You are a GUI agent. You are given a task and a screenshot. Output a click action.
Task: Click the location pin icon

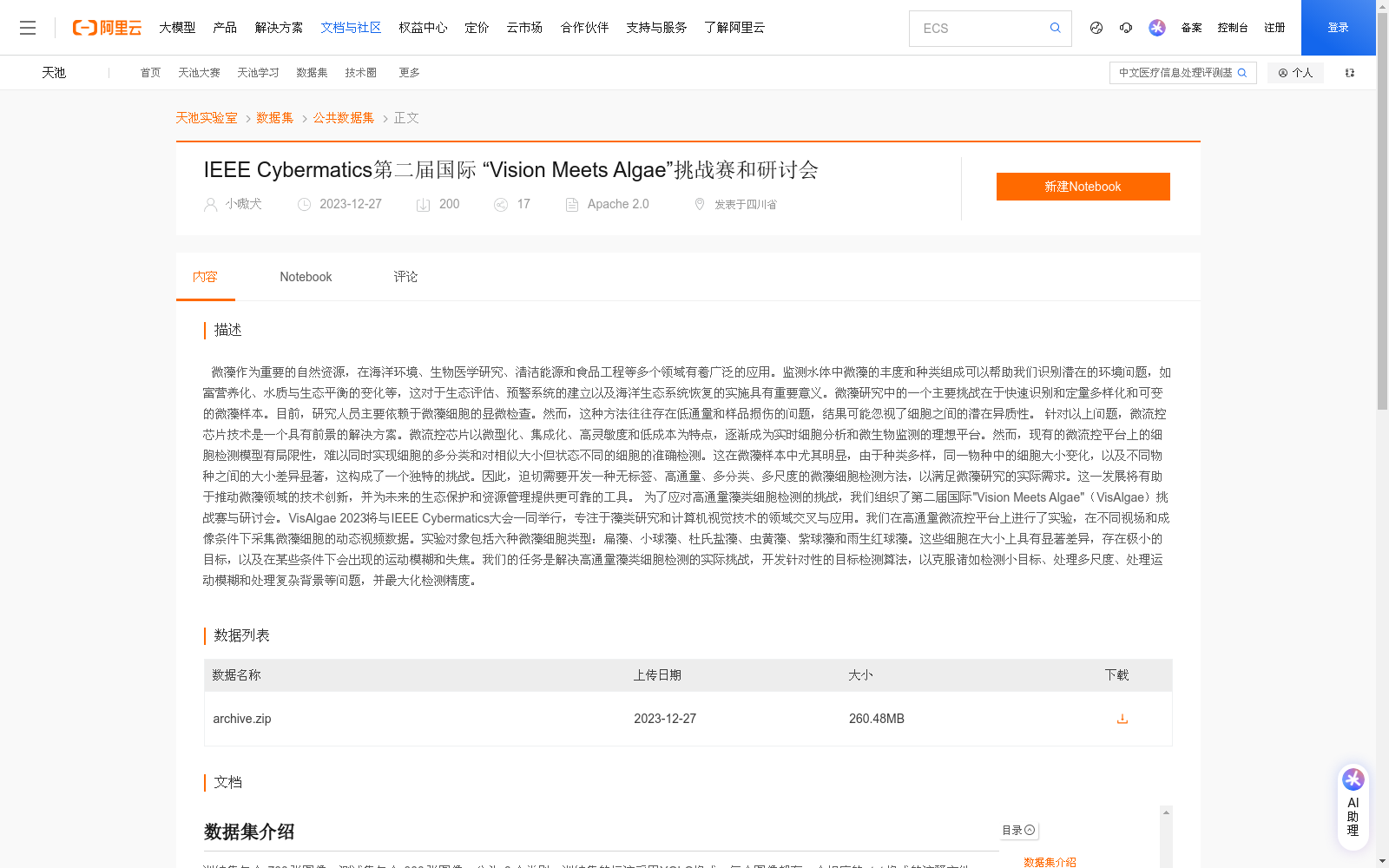700,204
